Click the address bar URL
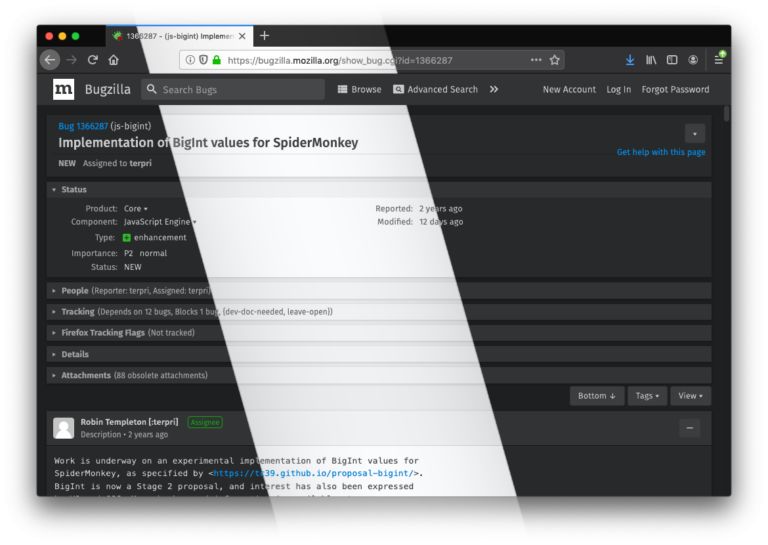 click(x=340, y=61)
